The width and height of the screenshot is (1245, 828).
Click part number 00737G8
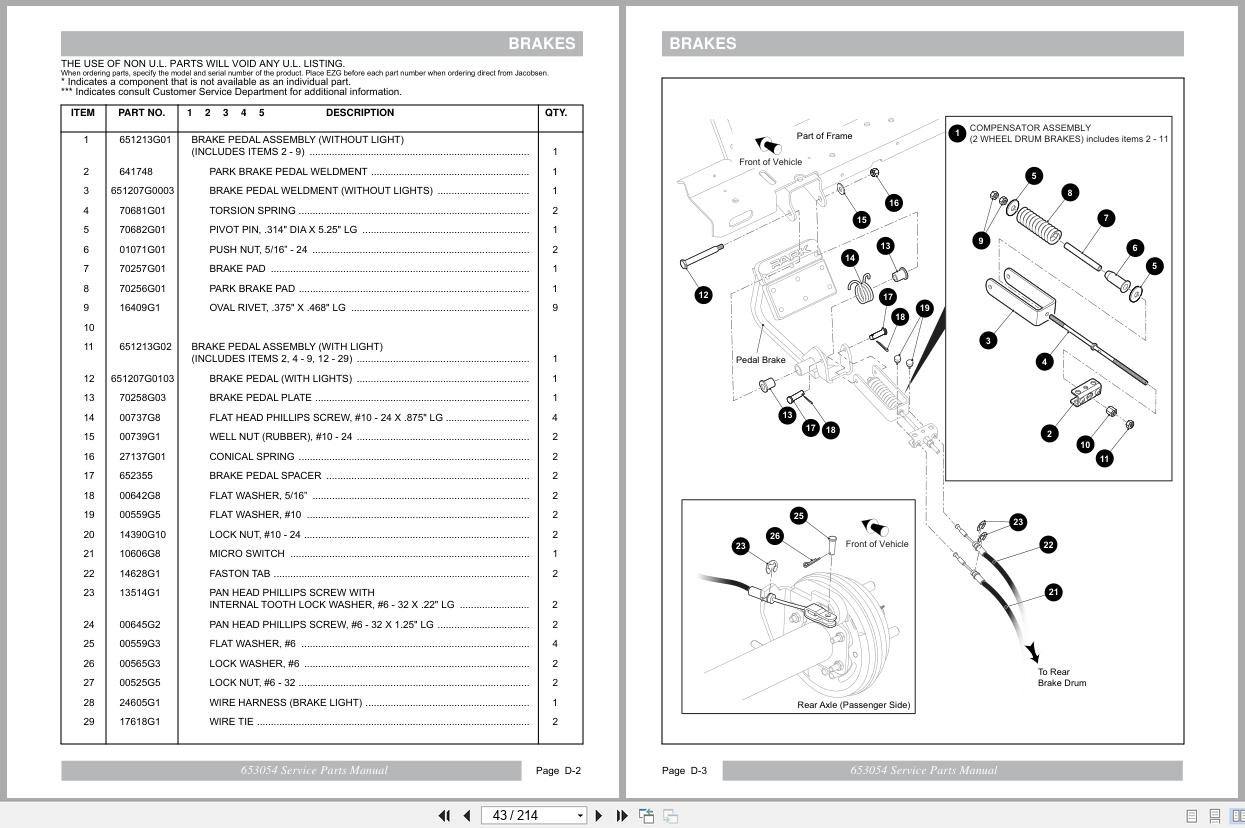click(139, 418)
